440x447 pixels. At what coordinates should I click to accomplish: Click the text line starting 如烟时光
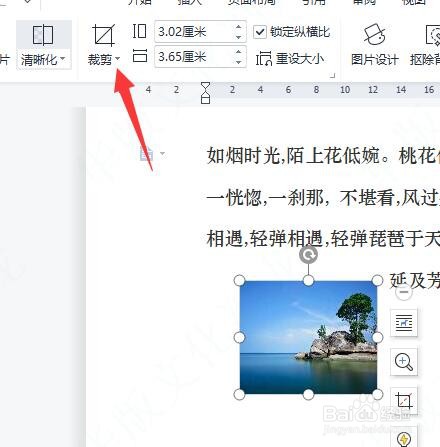[x=323, y=156]
